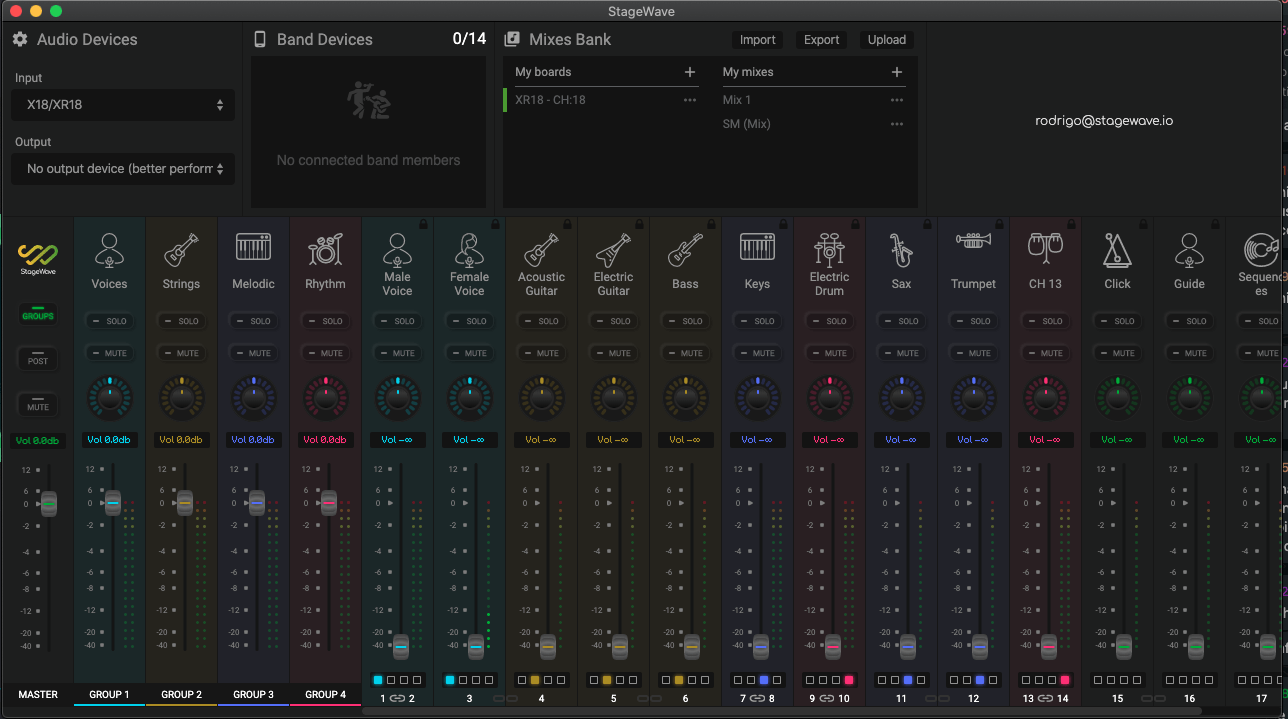Open the Output device selector

[122, 169]
